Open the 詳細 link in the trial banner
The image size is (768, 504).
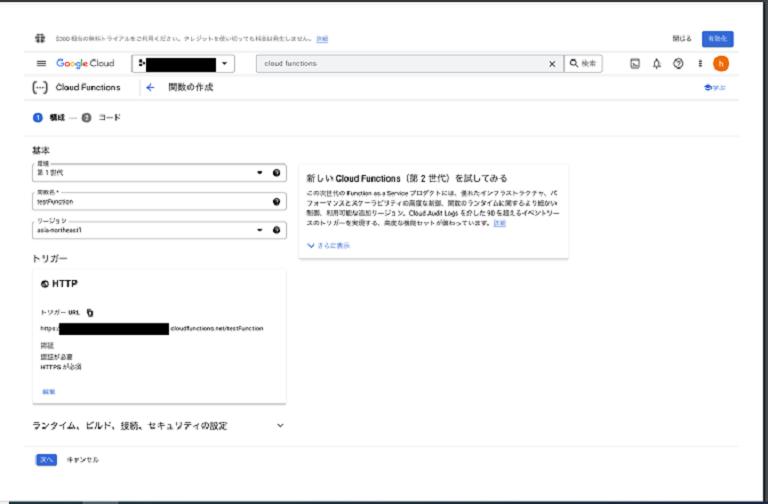tap(322, 39)
